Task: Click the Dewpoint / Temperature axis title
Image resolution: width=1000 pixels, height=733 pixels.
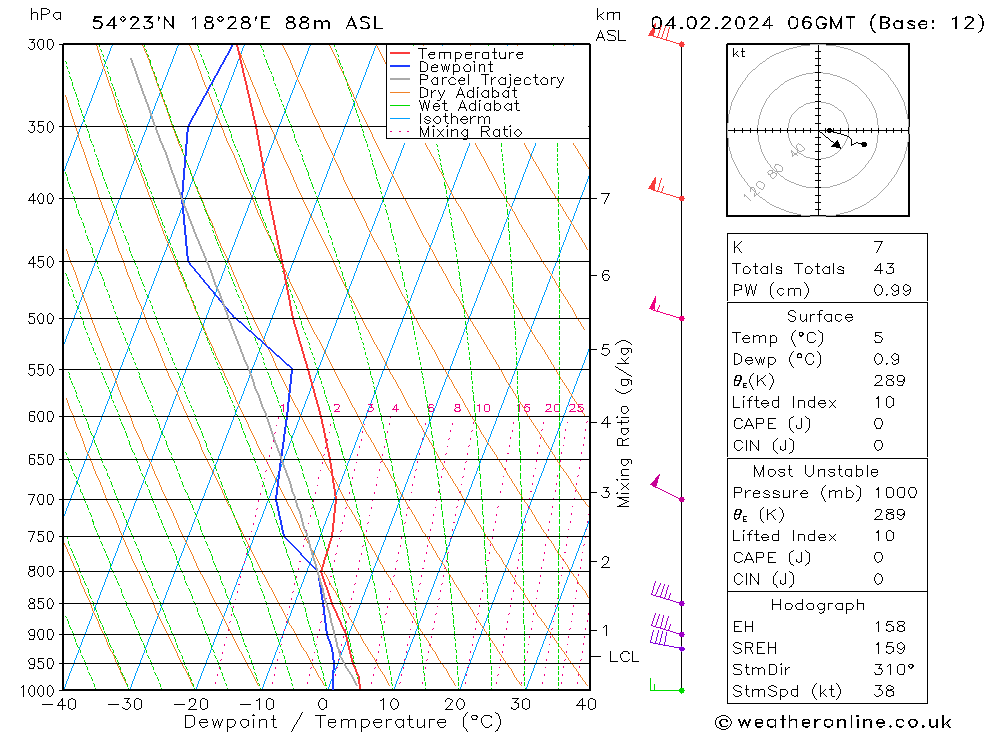Action: point(342,722)
